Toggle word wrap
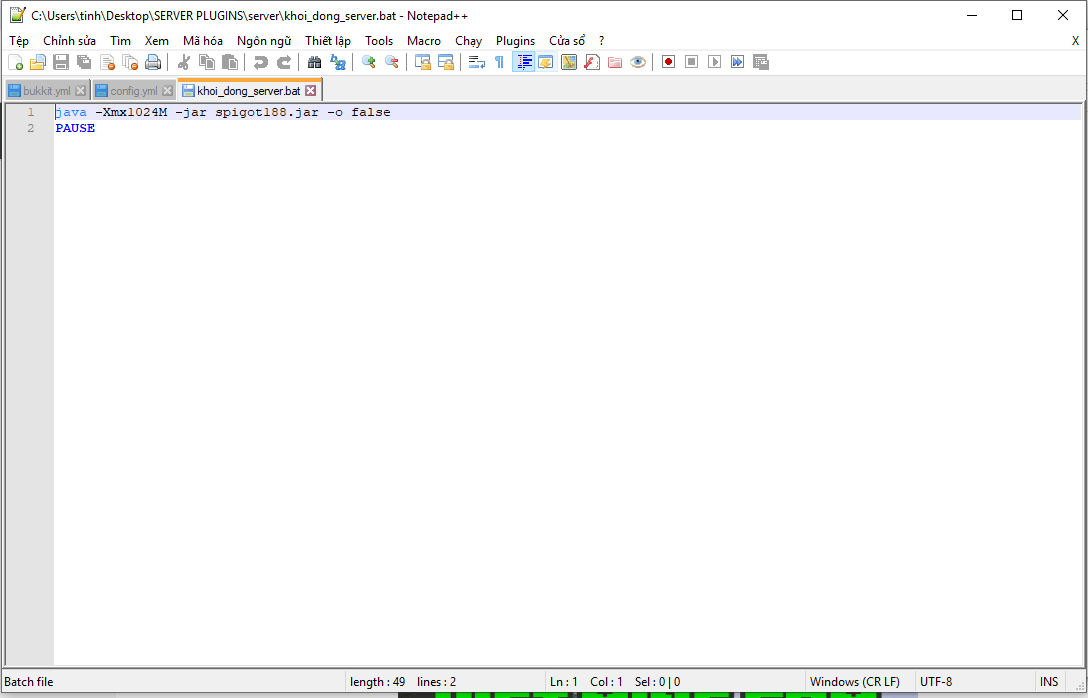This screenshot has width=1088, height=698. (x=475, y=61)
